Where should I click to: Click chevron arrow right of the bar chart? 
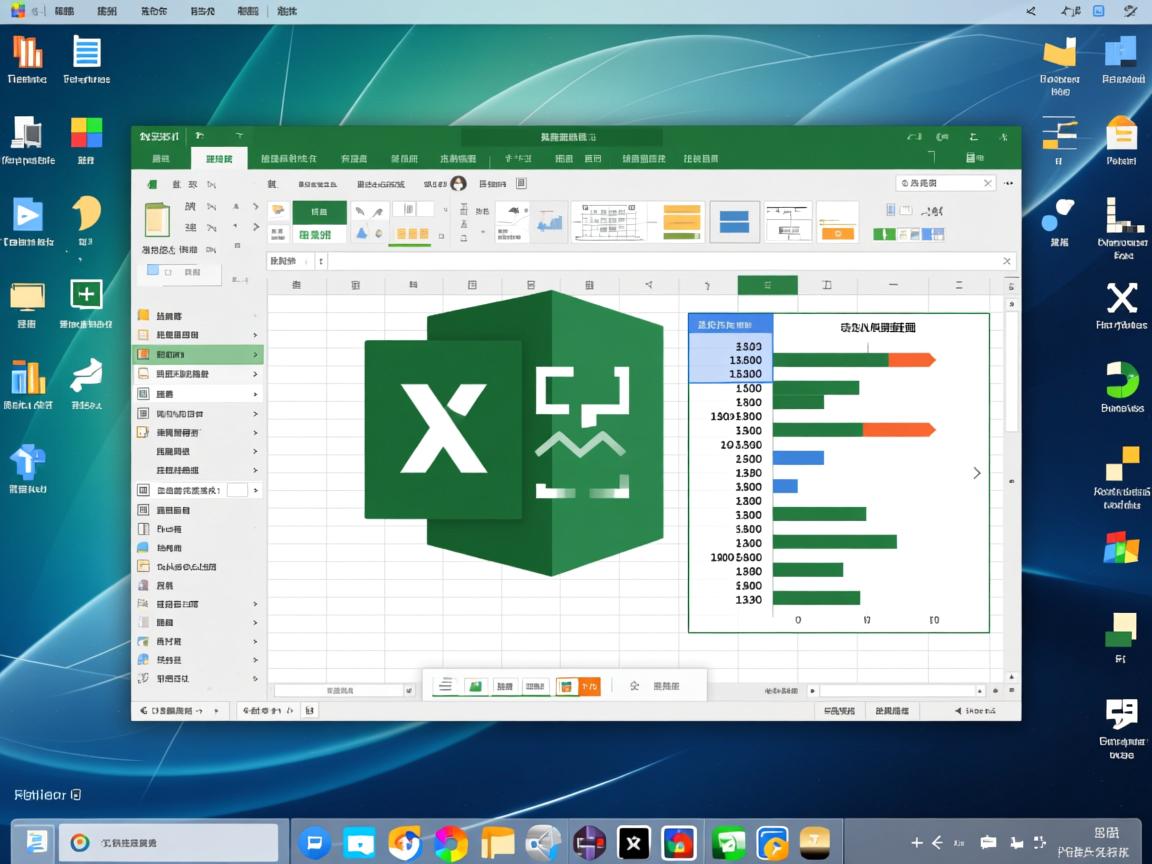coord(977,473)
